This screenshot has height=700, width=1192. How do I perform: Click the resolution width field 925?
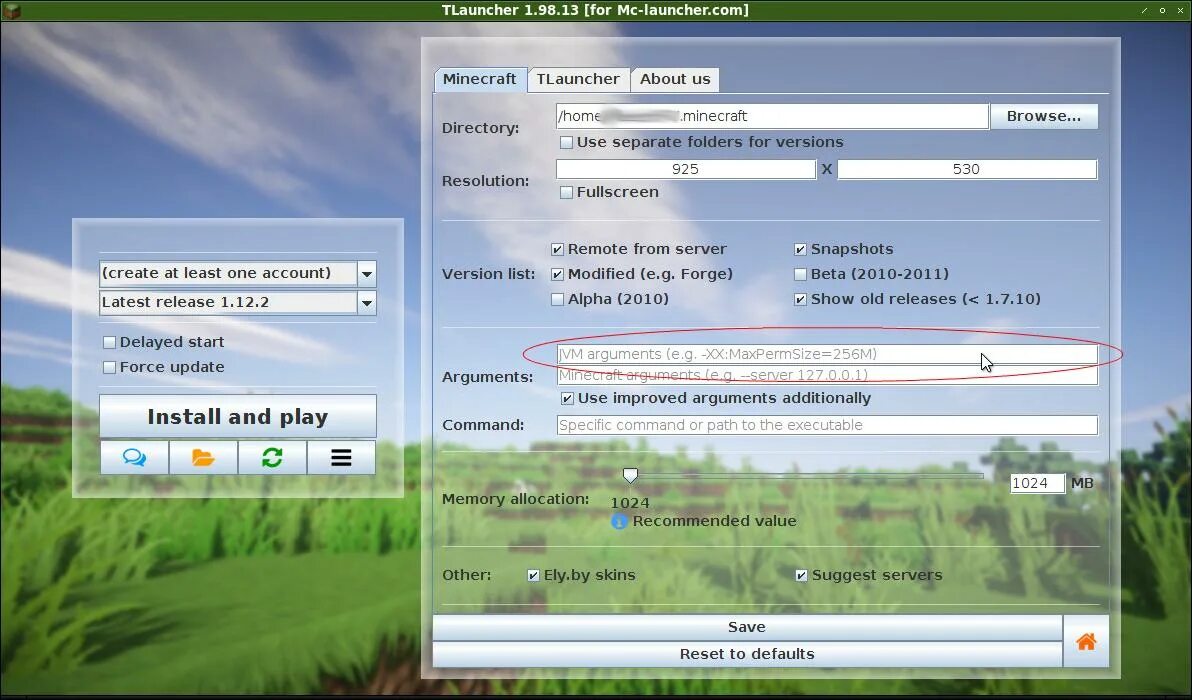(x=686, y=169)
